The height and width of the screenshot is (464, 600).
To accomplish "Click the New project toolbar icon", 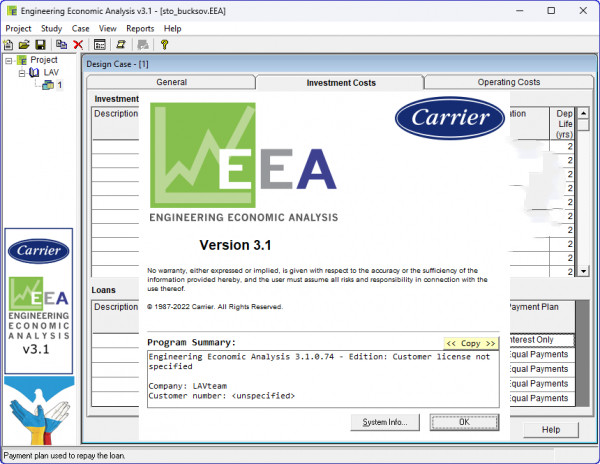I will [8, 45].
